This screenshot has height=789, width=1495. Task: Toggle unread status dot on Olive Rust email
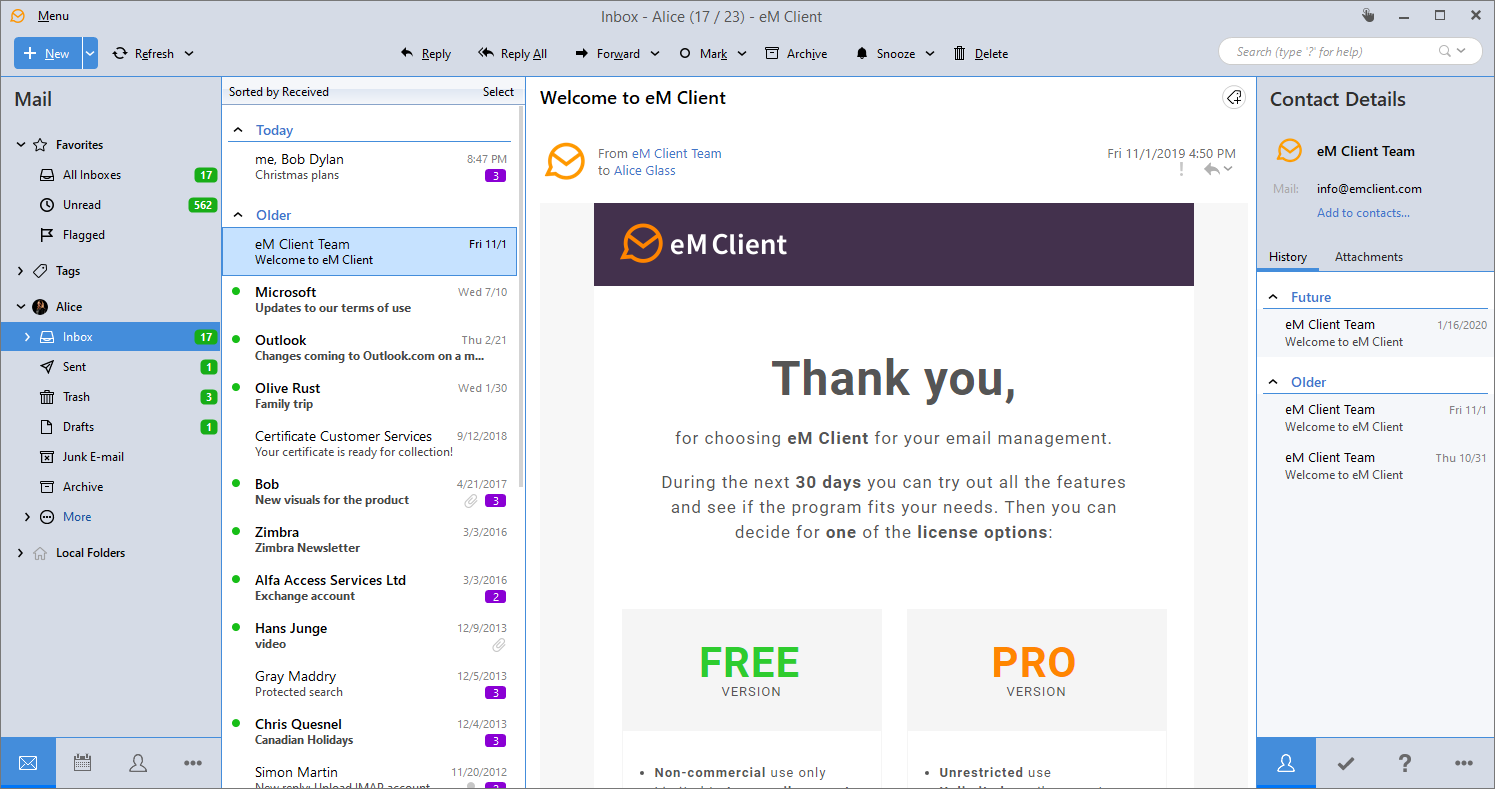(x=236, y=388)
